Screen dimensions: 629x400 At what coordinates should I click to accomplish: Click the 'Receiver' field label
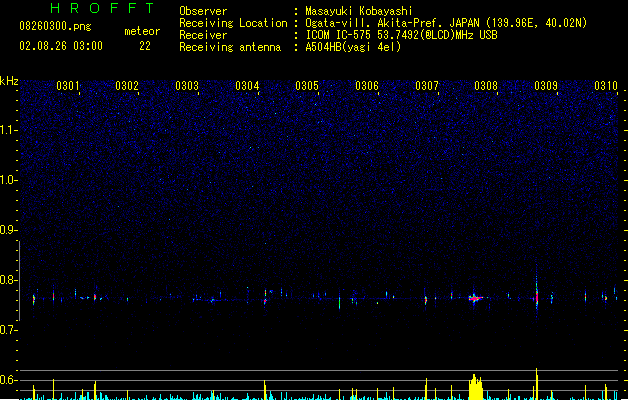point(203,35)
